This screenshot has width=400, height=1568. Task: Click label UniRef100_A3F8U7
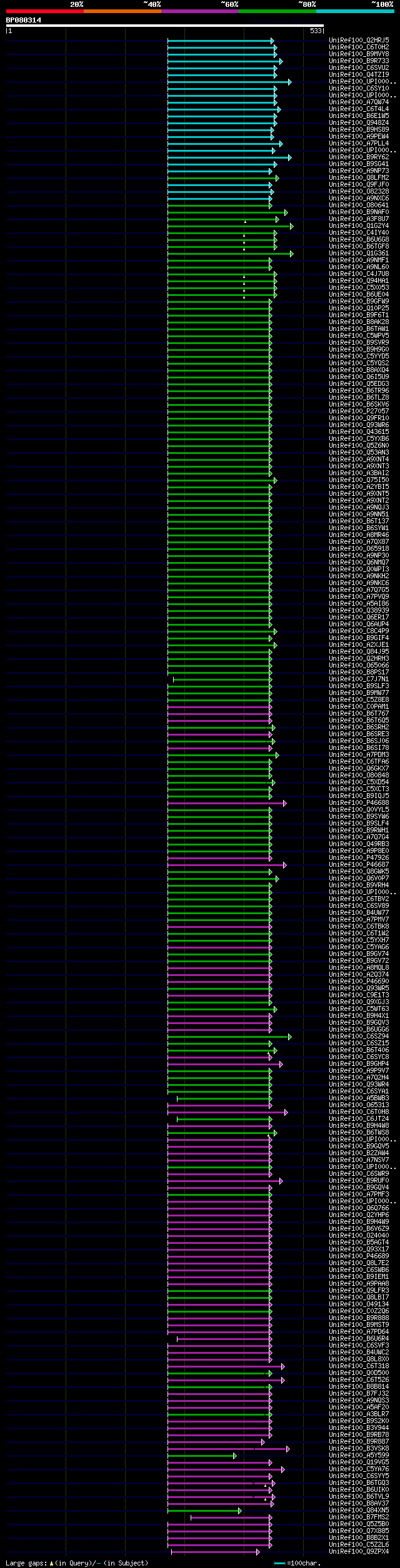[x=359, y=219]
